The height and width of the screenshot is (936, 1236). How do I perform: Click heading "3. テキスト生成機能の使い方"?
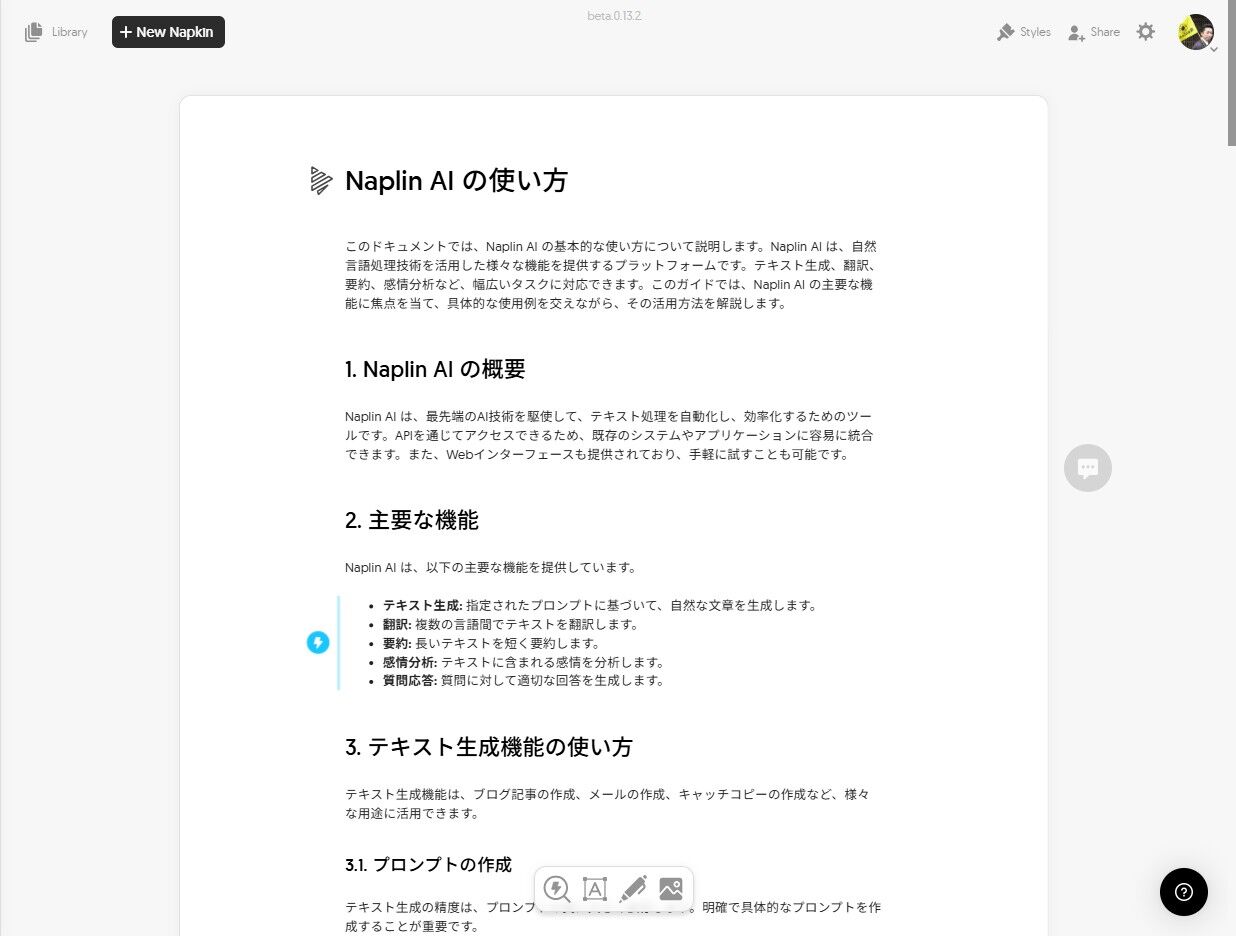489,747
